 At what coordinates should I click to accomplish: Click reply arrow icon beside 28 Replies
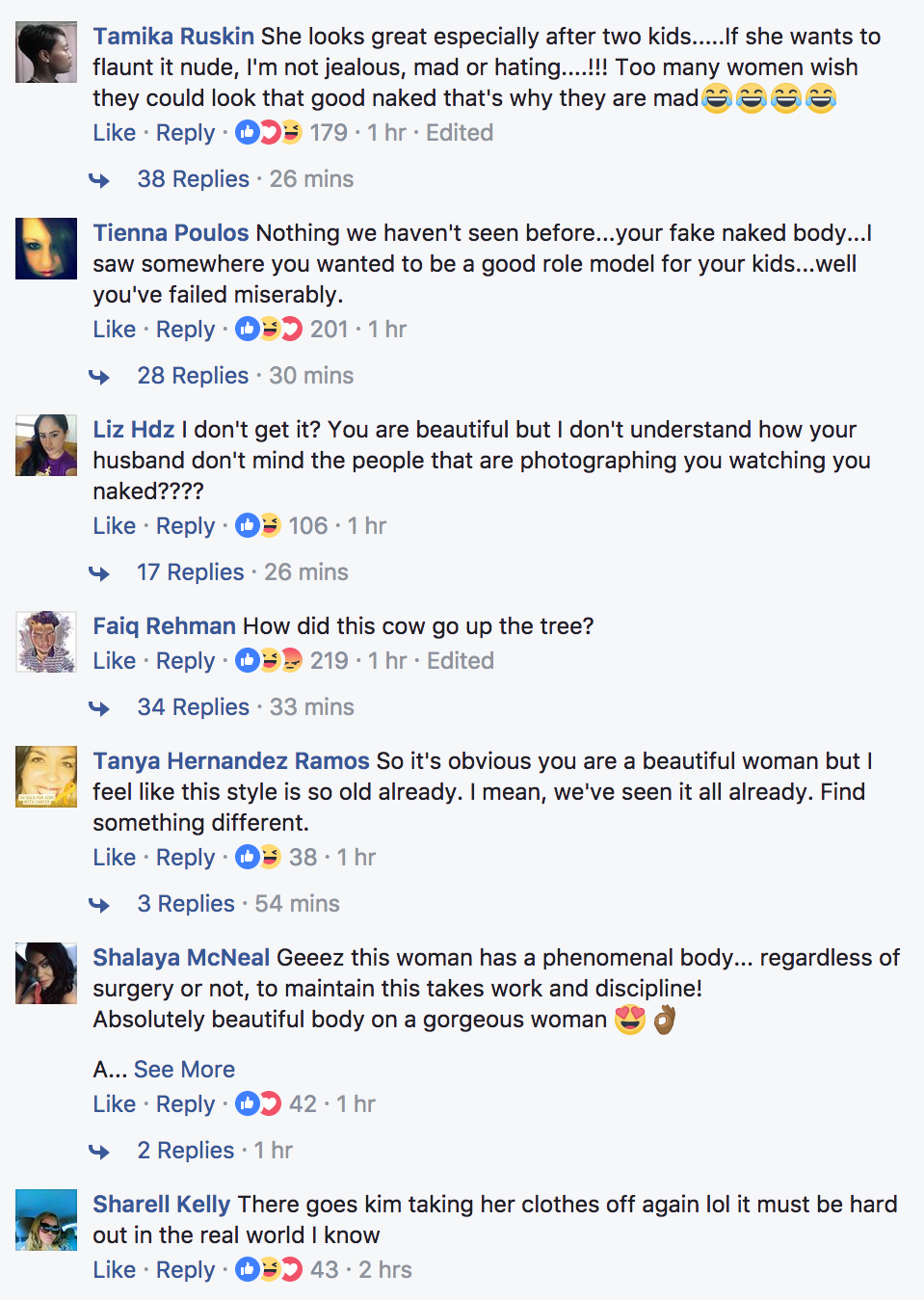tap(99, 377)
